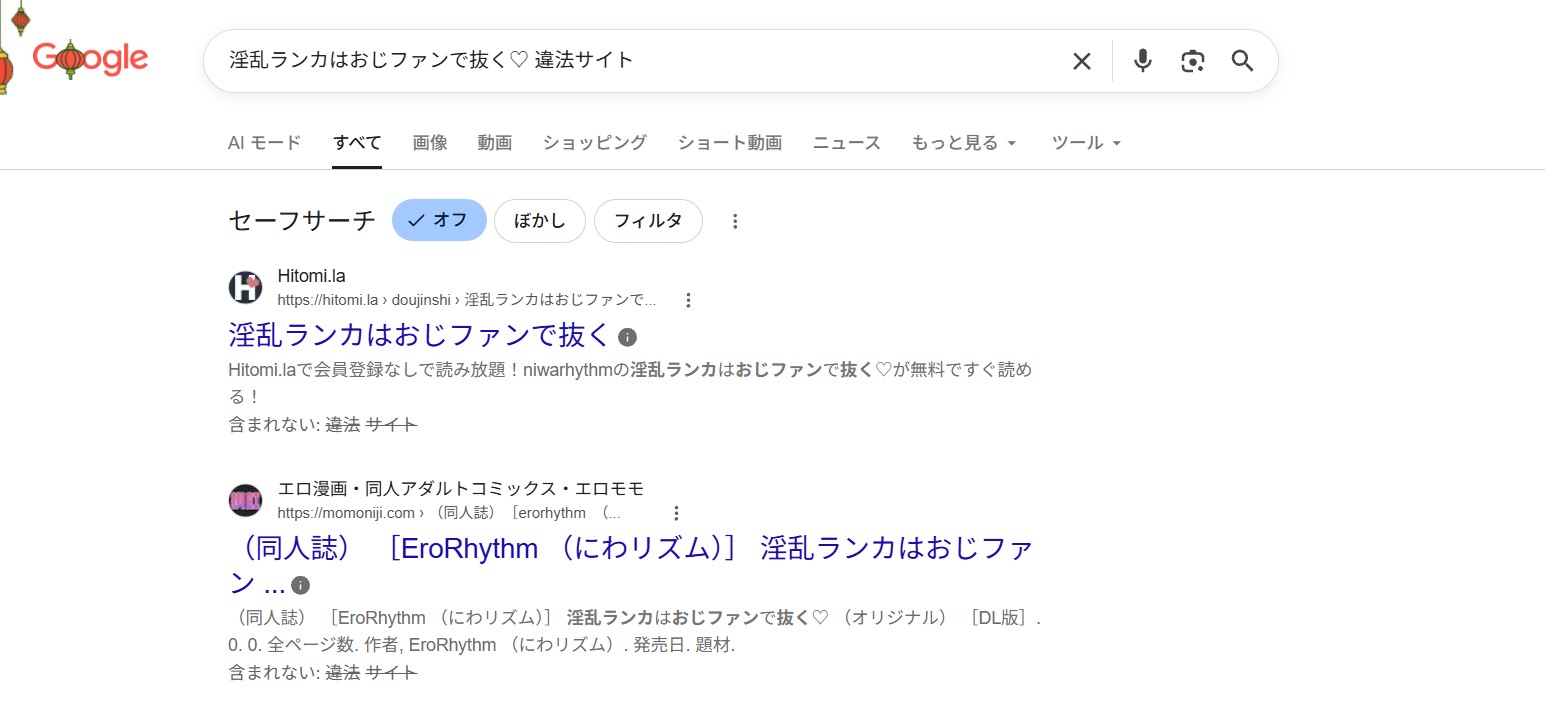Expand the もっと見る dropdown
The image size is (1545, 710).
[x=964, y=143]
